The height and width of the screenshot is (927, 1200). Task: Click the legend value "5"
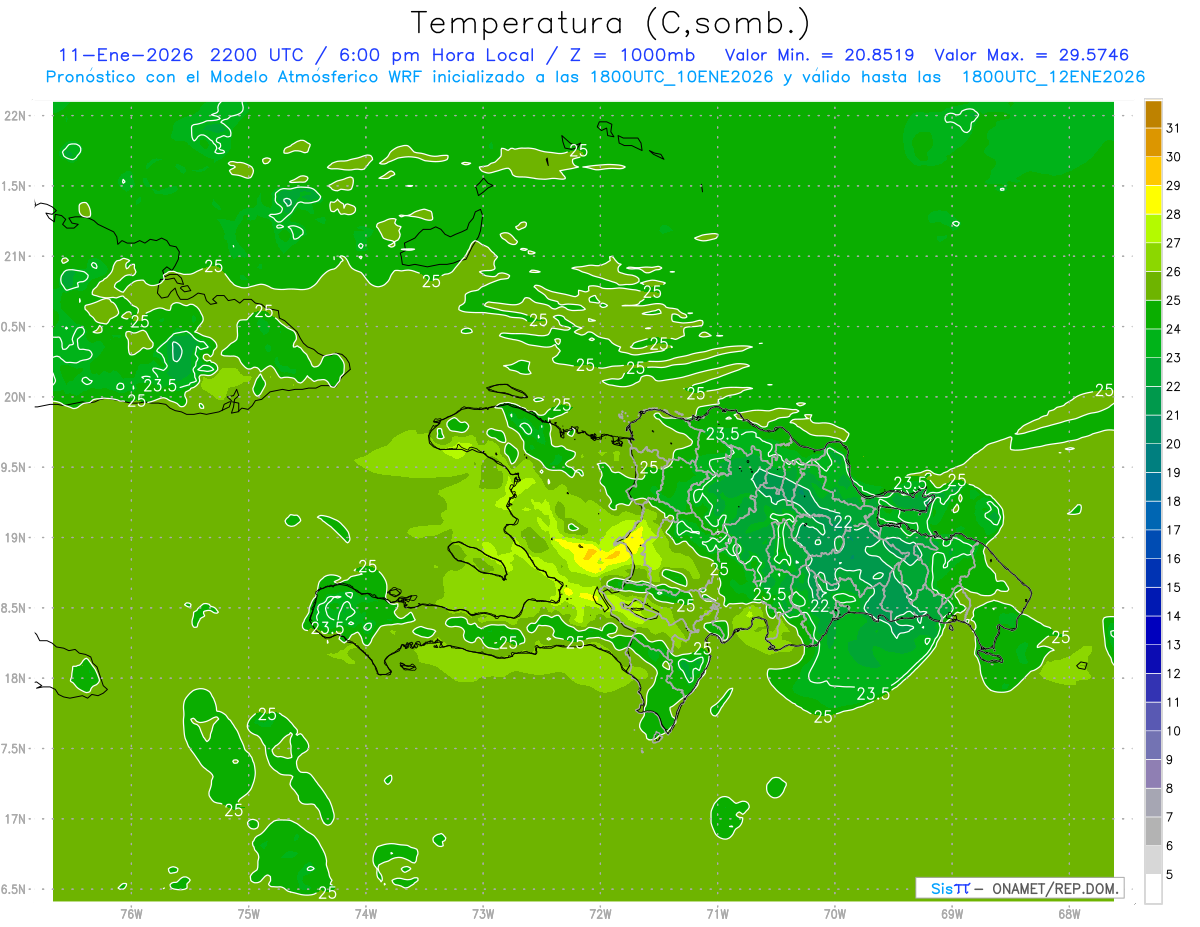[1170, 874]
